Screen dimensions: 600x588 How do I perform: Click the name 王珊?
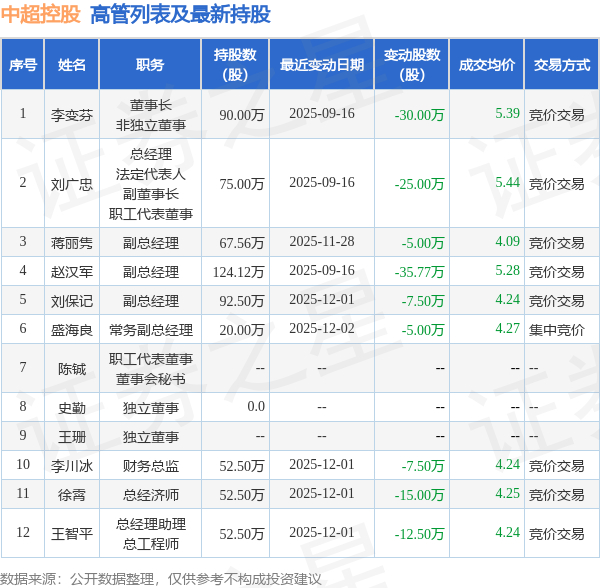(72, 437)
